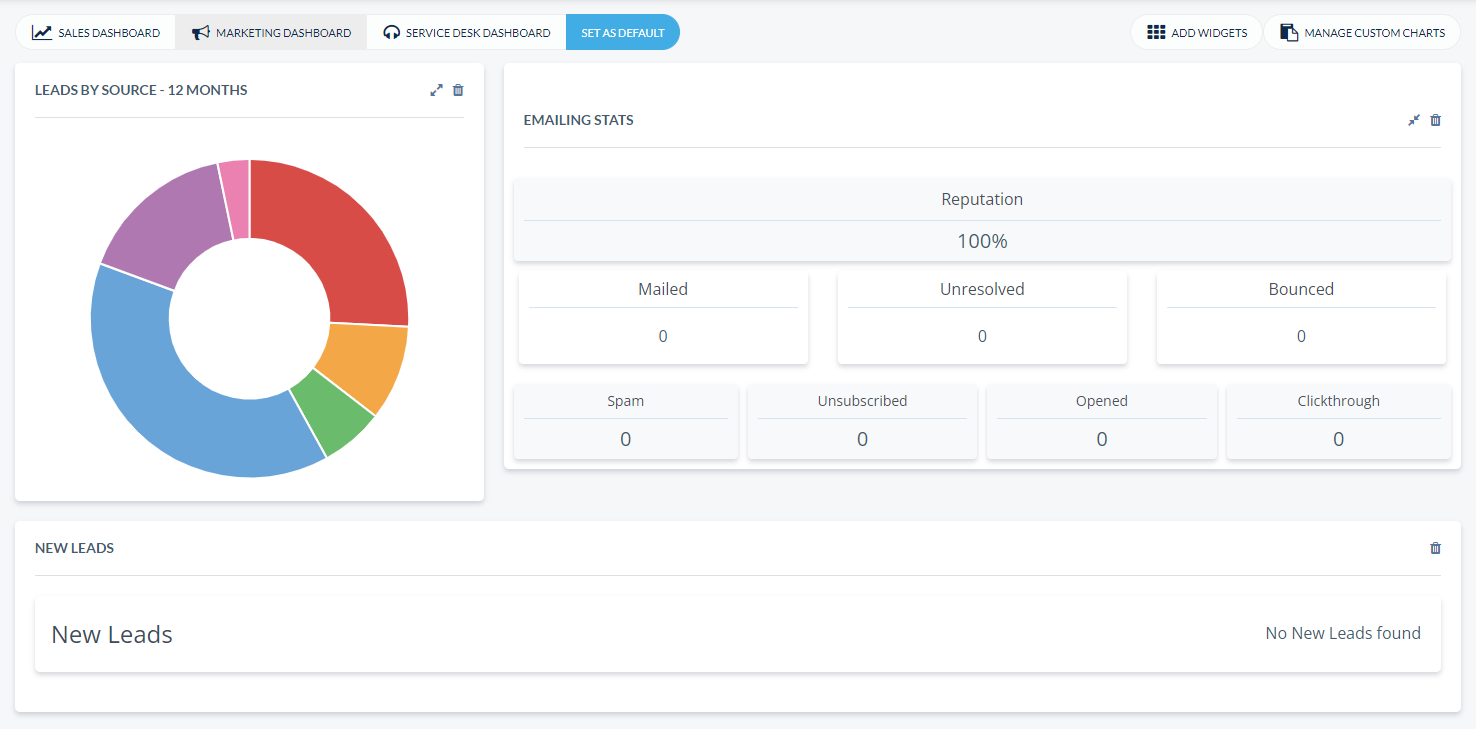The height and width of the screenshot is (729, 1476).
Task: Open the Service Desk Dashboard tab
Action: [466, 32]
